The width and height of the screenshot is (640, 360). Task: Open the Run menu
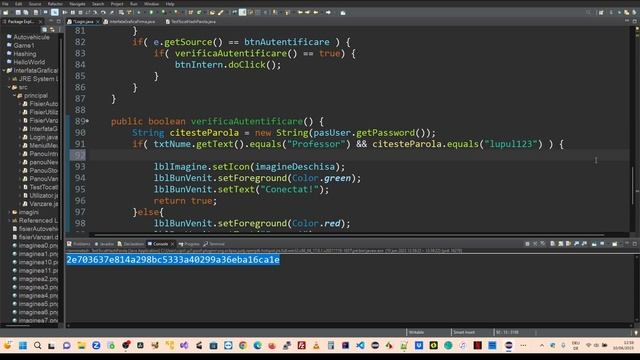pos(133,4)
